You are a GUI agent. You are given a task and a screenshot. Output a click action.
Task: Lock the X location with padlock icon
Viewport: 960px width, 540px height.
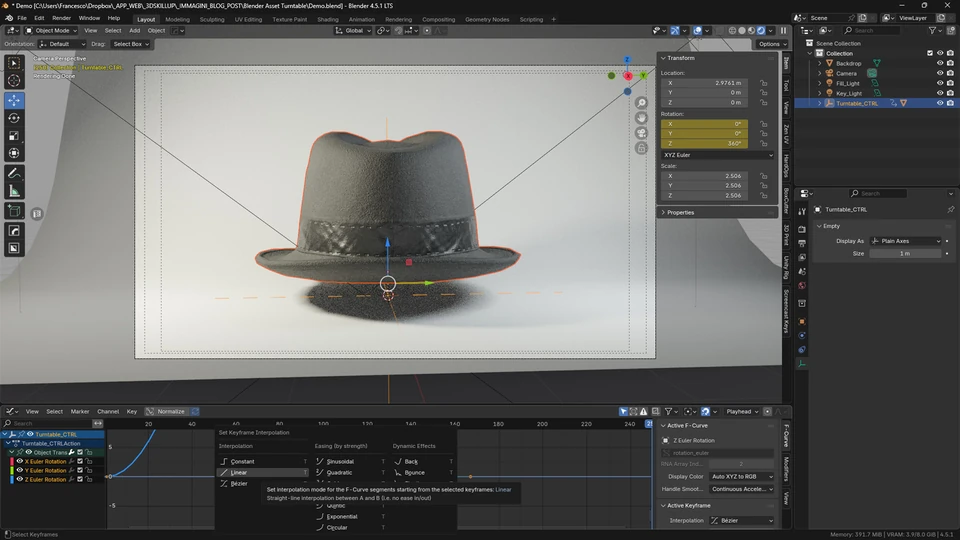(763, 83)
